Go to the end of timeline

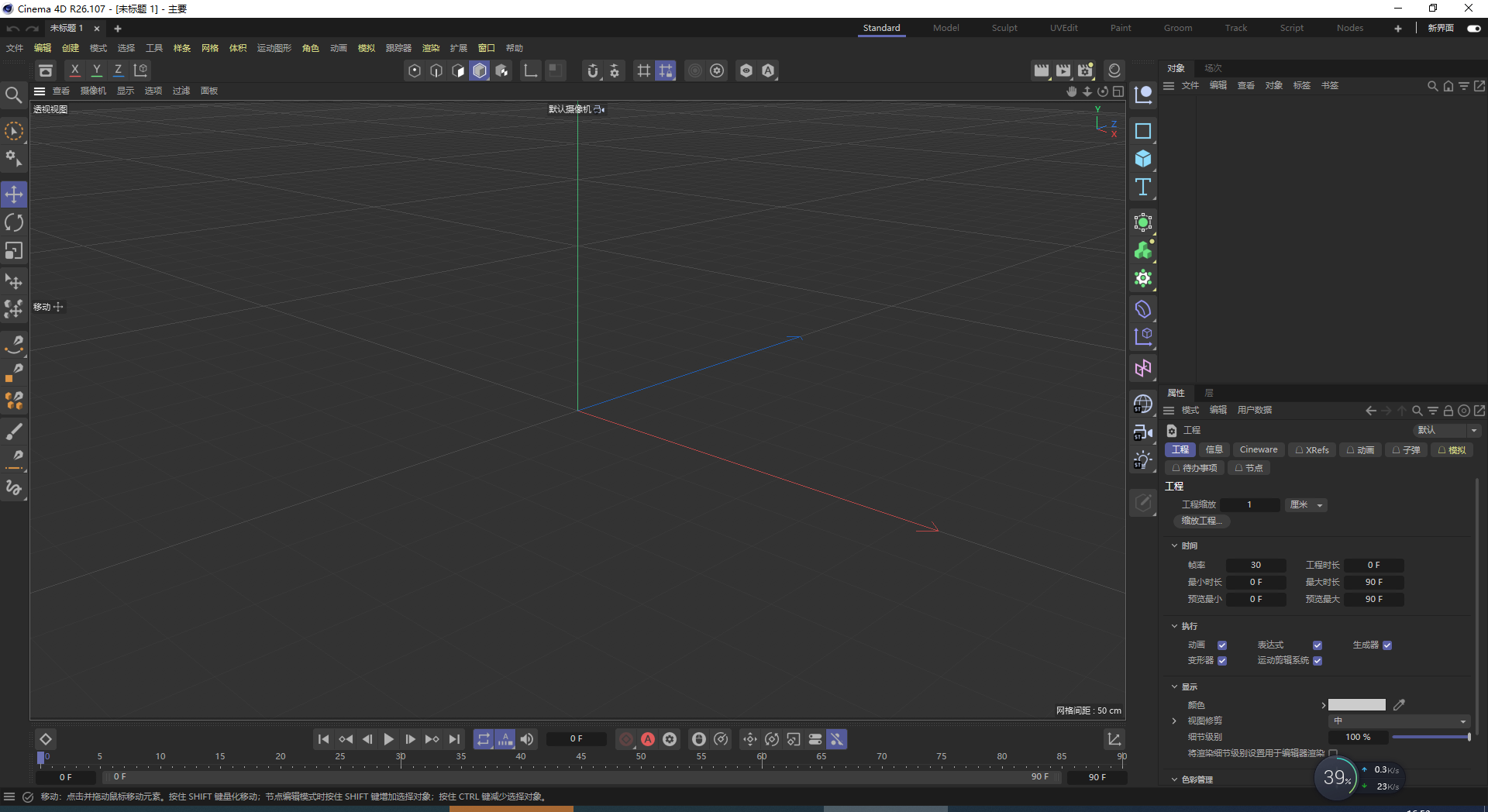[x=454, y=739]
